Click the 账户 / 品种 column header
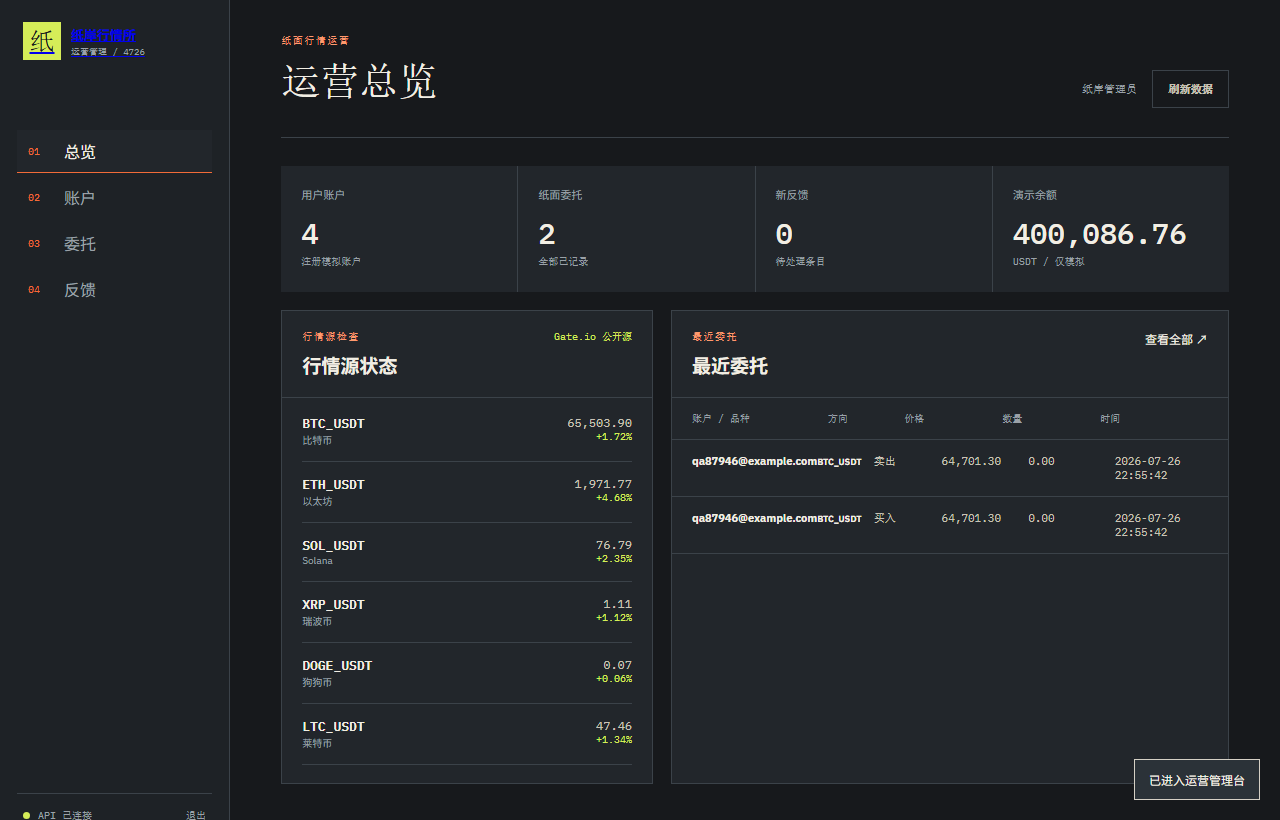The height and width of the screenshot is (820, 1280). point(720,419)
